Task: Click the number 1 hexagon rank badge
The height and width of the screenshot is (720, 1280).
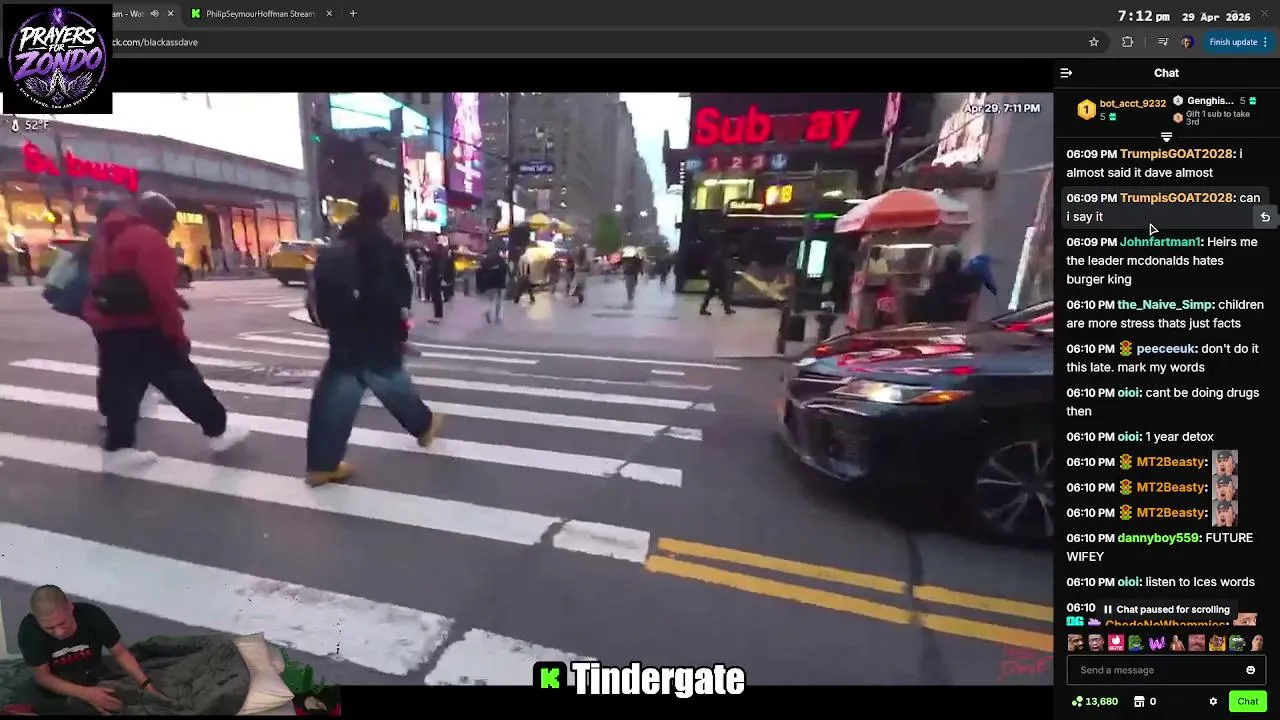Action: pyautogui.click(x=1086, y=110)
